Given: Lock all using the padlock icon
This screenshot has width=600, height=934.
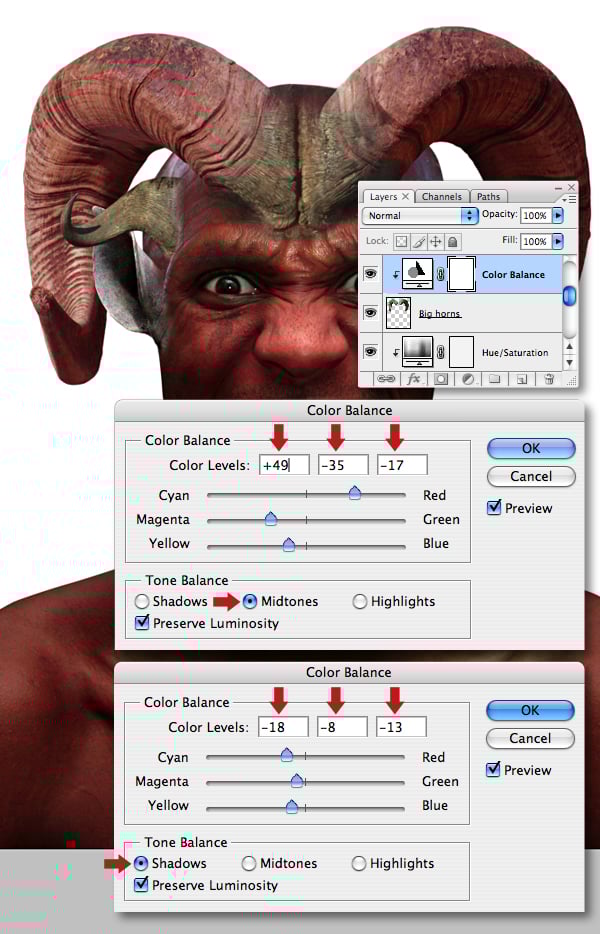Looking at the screenshot, I should pos(453,241).
